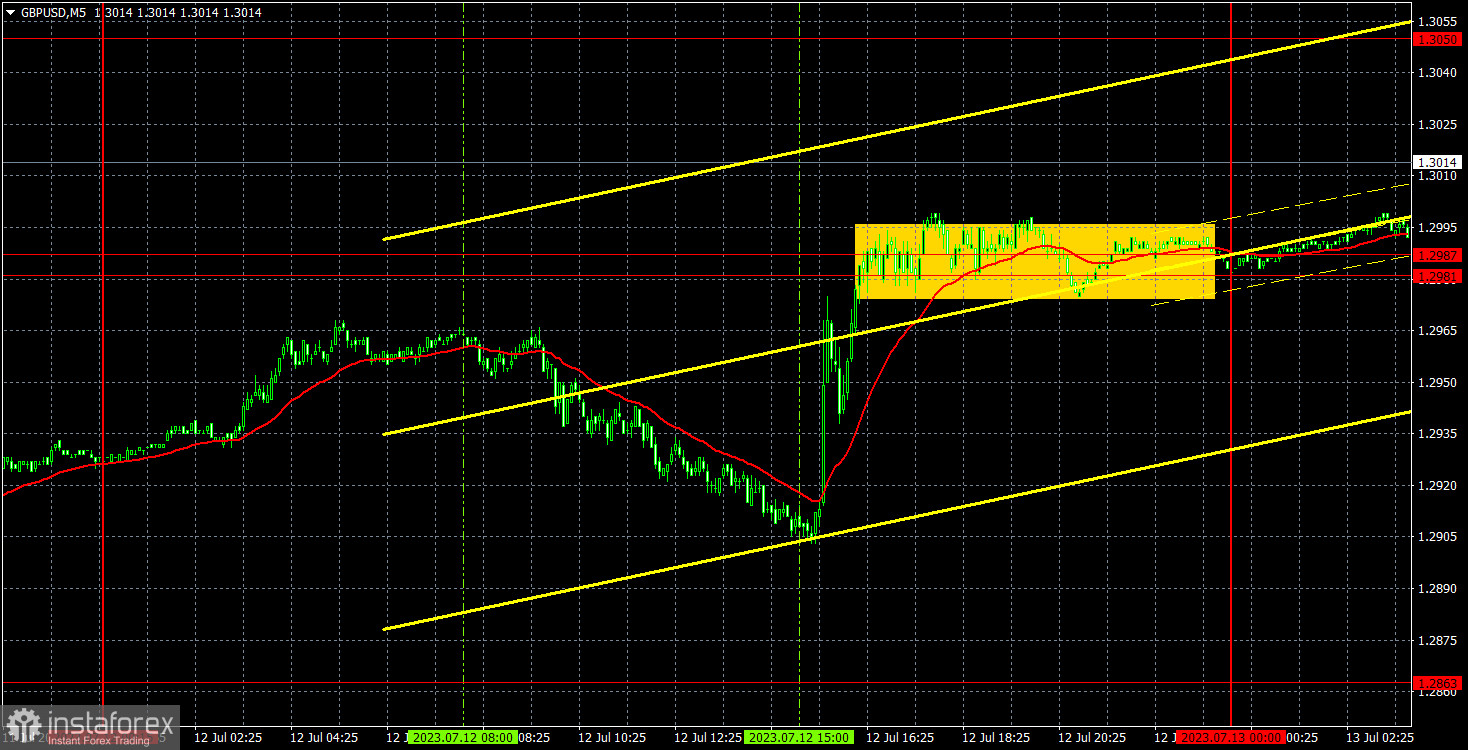Screen dimensions: 1468x750
Task: Select the current price label 1.3014
Action: pos(1438,162)
